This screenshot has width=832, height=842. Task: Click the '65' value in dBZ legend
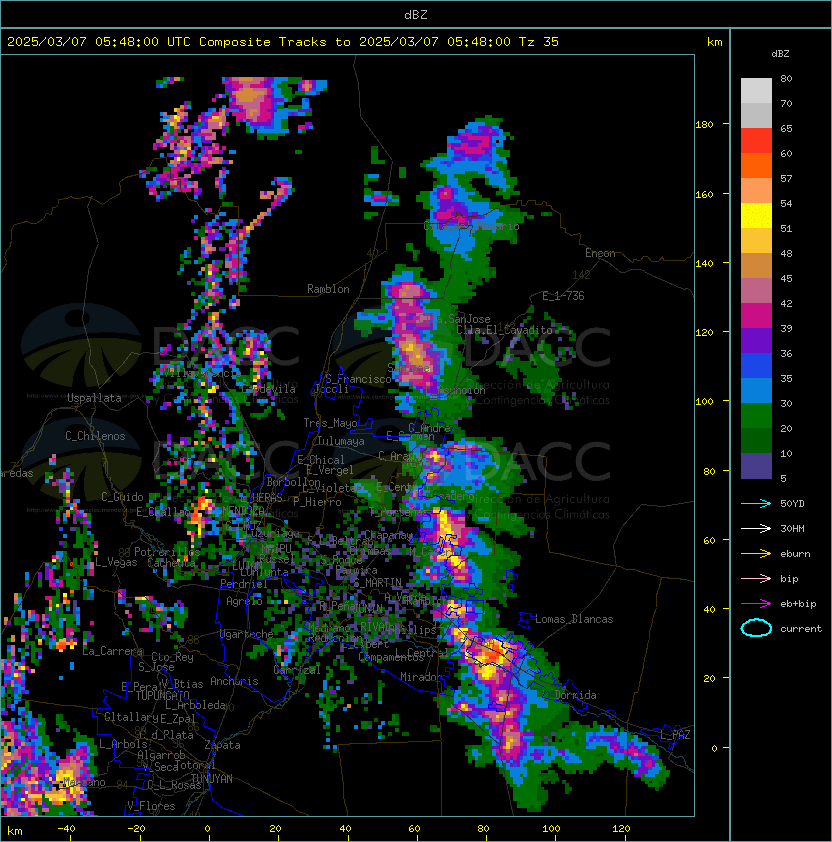(x=786, y=128)
